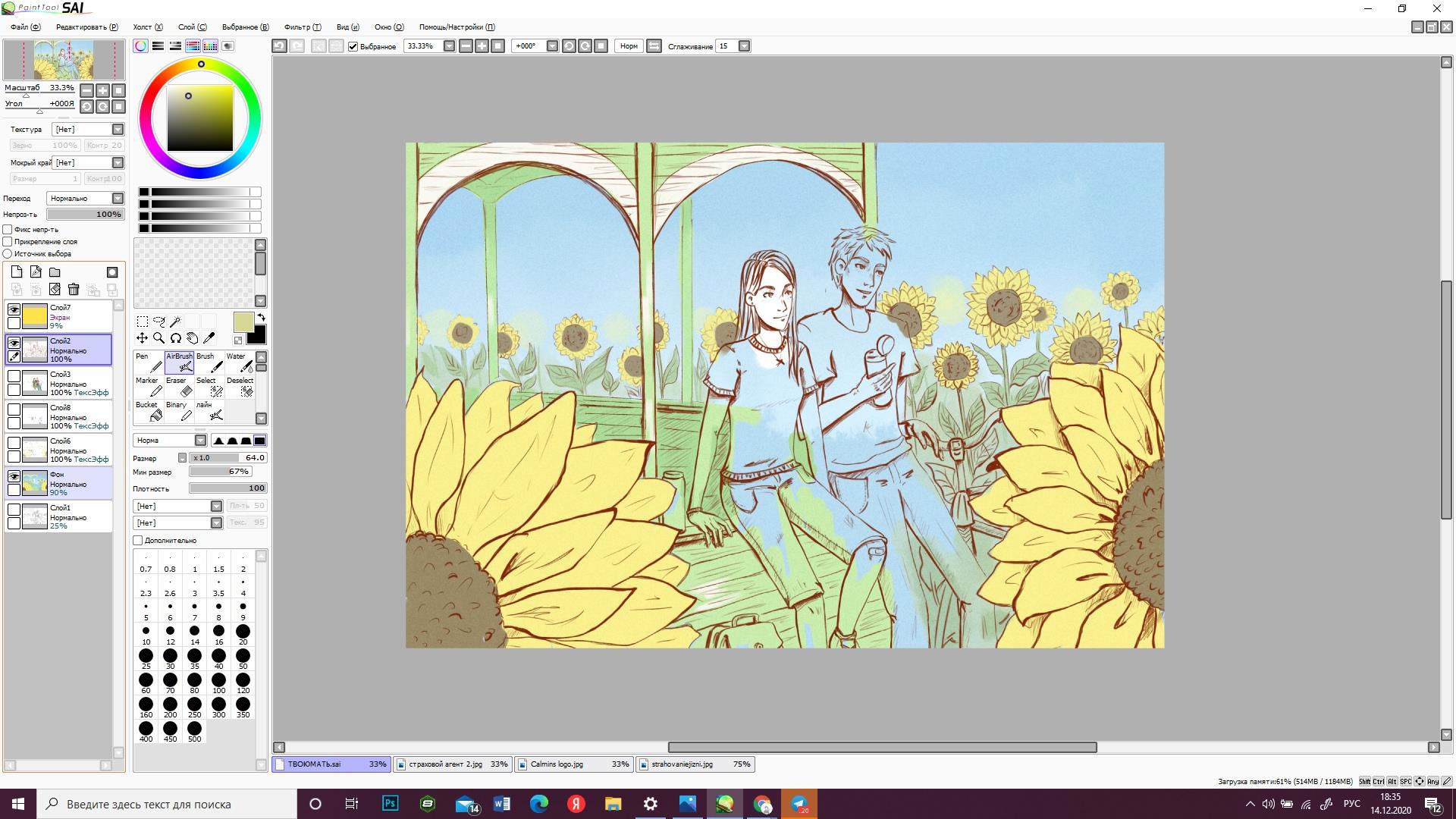
Task: Open the Сглаживание stabilizer dropdown
Action: click(x=744, y=46)
